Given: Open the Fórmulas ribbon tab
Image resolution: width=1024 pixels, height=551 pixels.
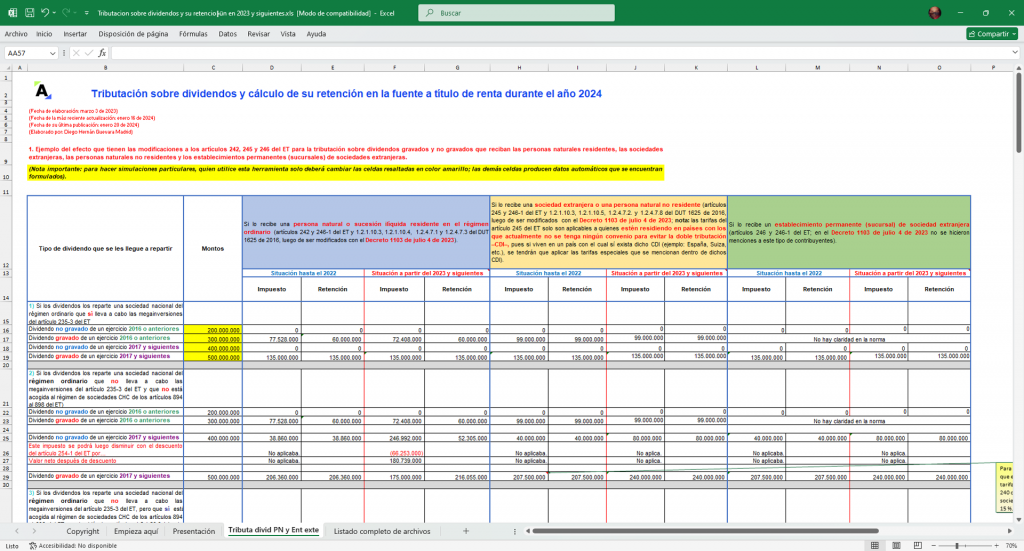Looking at the screenshot, I should tap(193, 34).
